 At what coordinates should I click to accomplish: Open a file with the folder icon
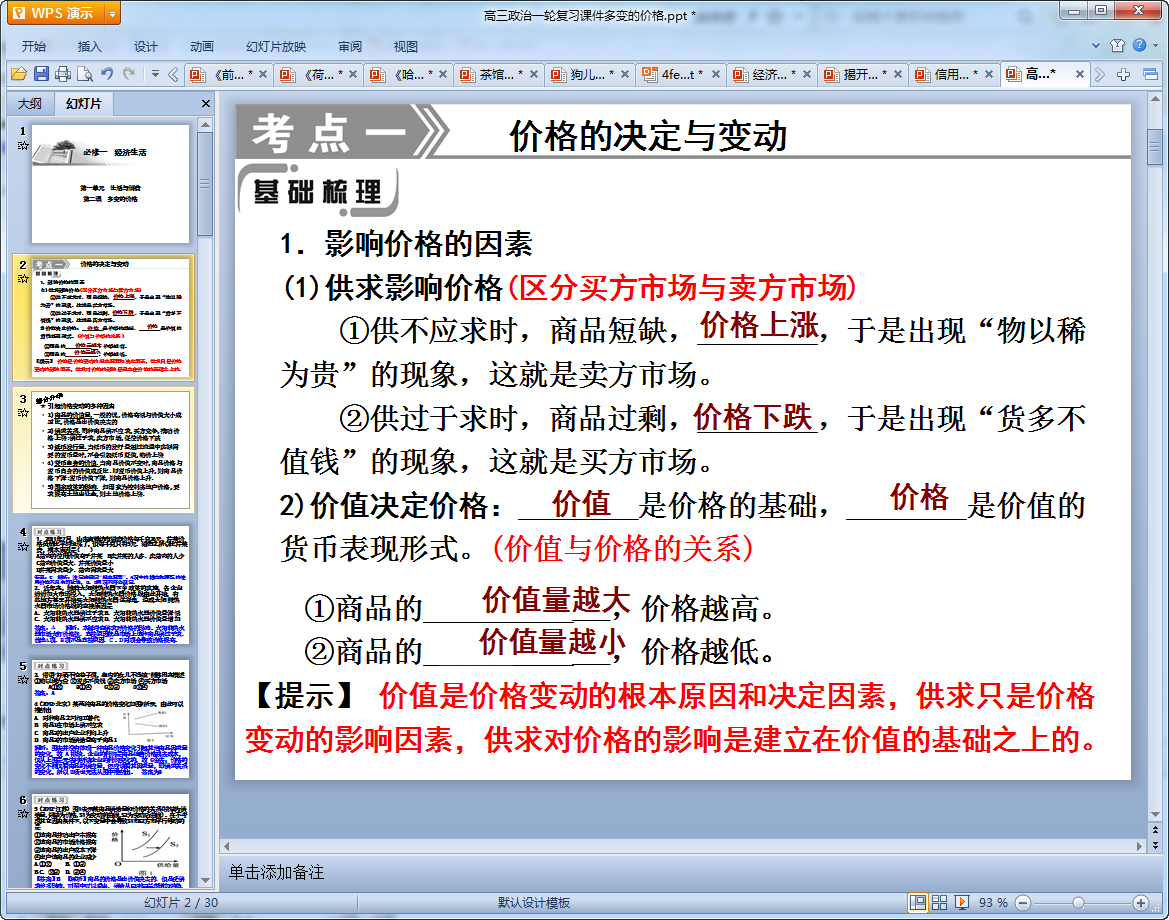[x=19, y=74]
